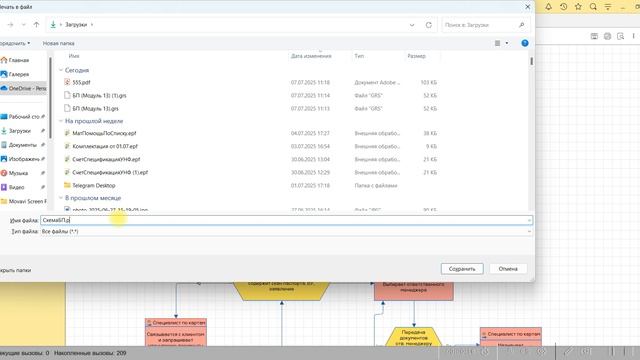
Task: Select file Комплектация от 01.07.epf
Action: (105, 146)
